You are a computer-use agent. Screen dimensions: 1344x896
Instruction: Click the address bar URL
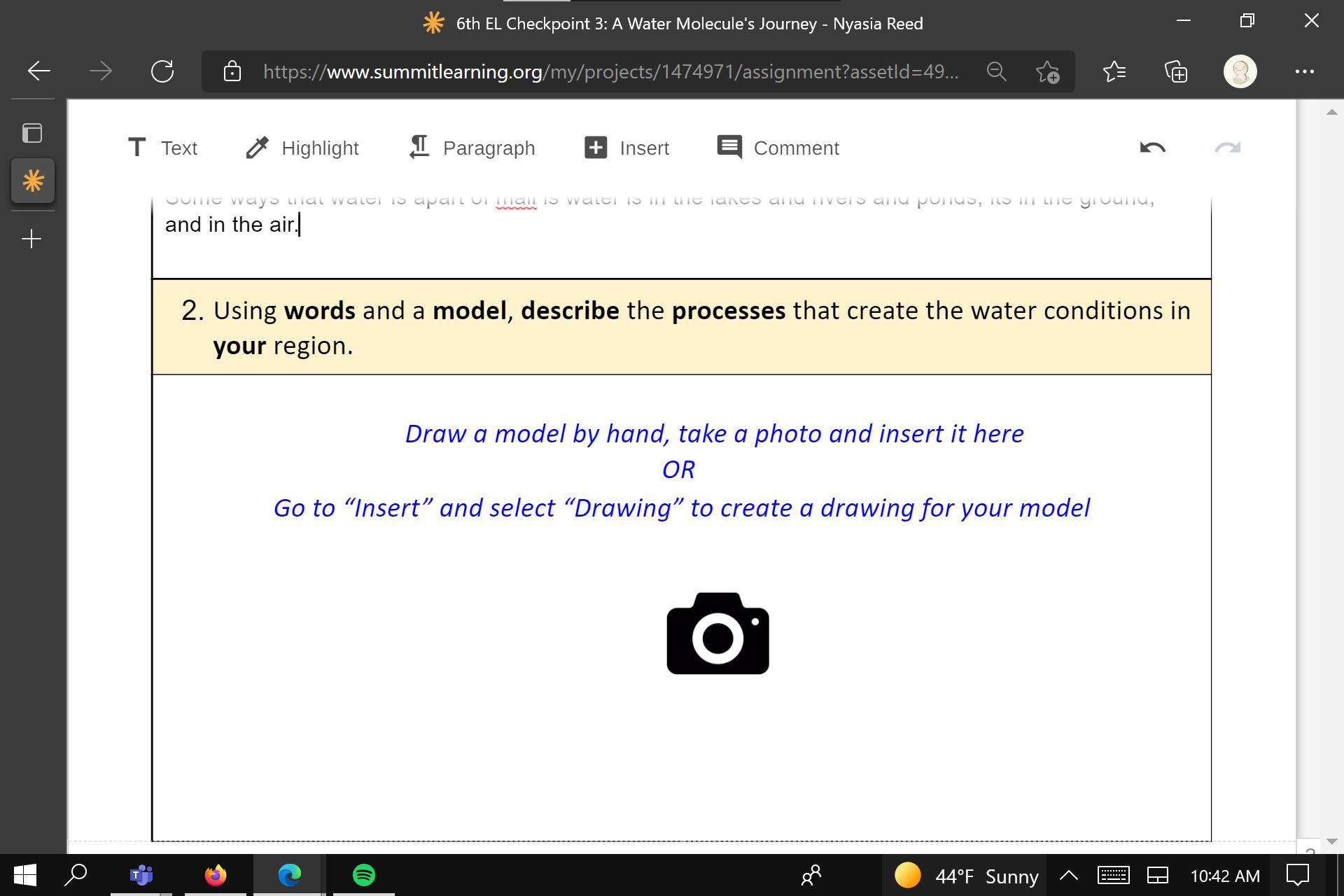(x=610, y=71)
